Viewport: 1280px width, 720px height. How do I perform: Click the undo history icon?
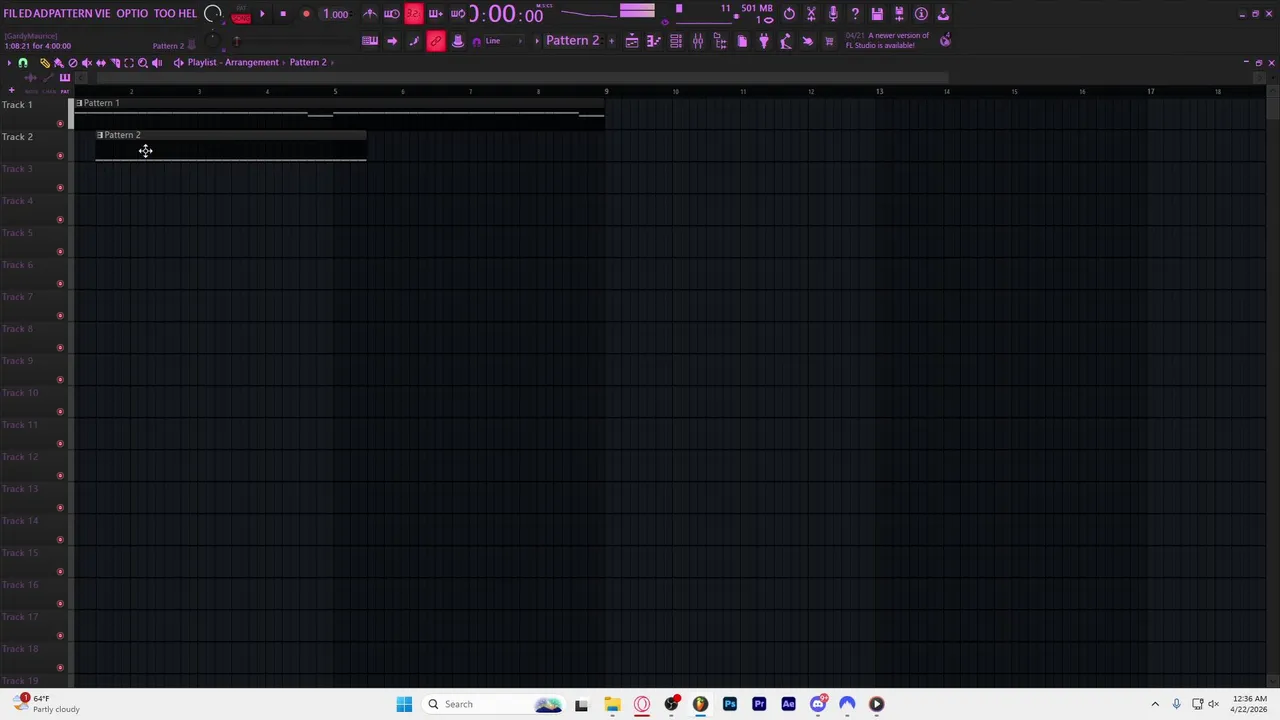click(x=789, y=14)
